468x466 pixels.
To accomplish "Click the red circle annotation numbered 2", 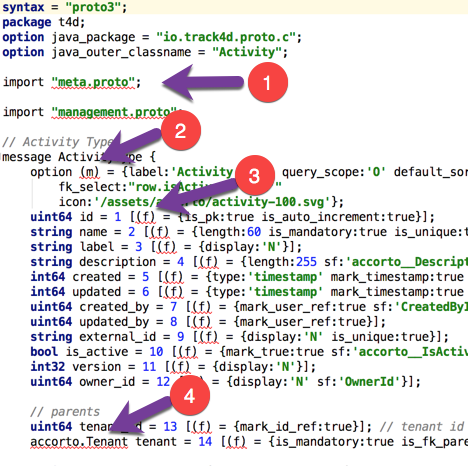I will click(181, 131).
